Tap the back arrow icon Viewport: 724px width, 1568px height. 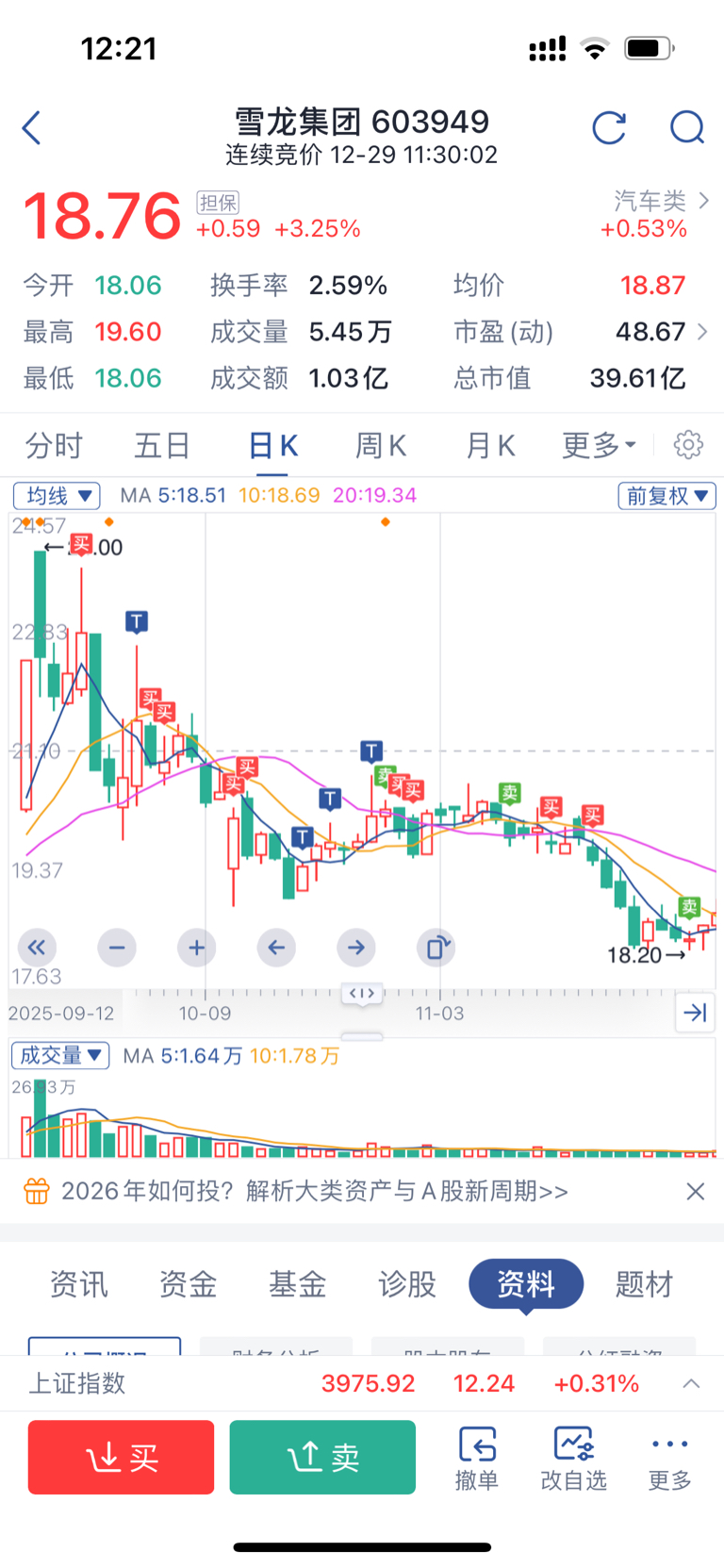32,128
